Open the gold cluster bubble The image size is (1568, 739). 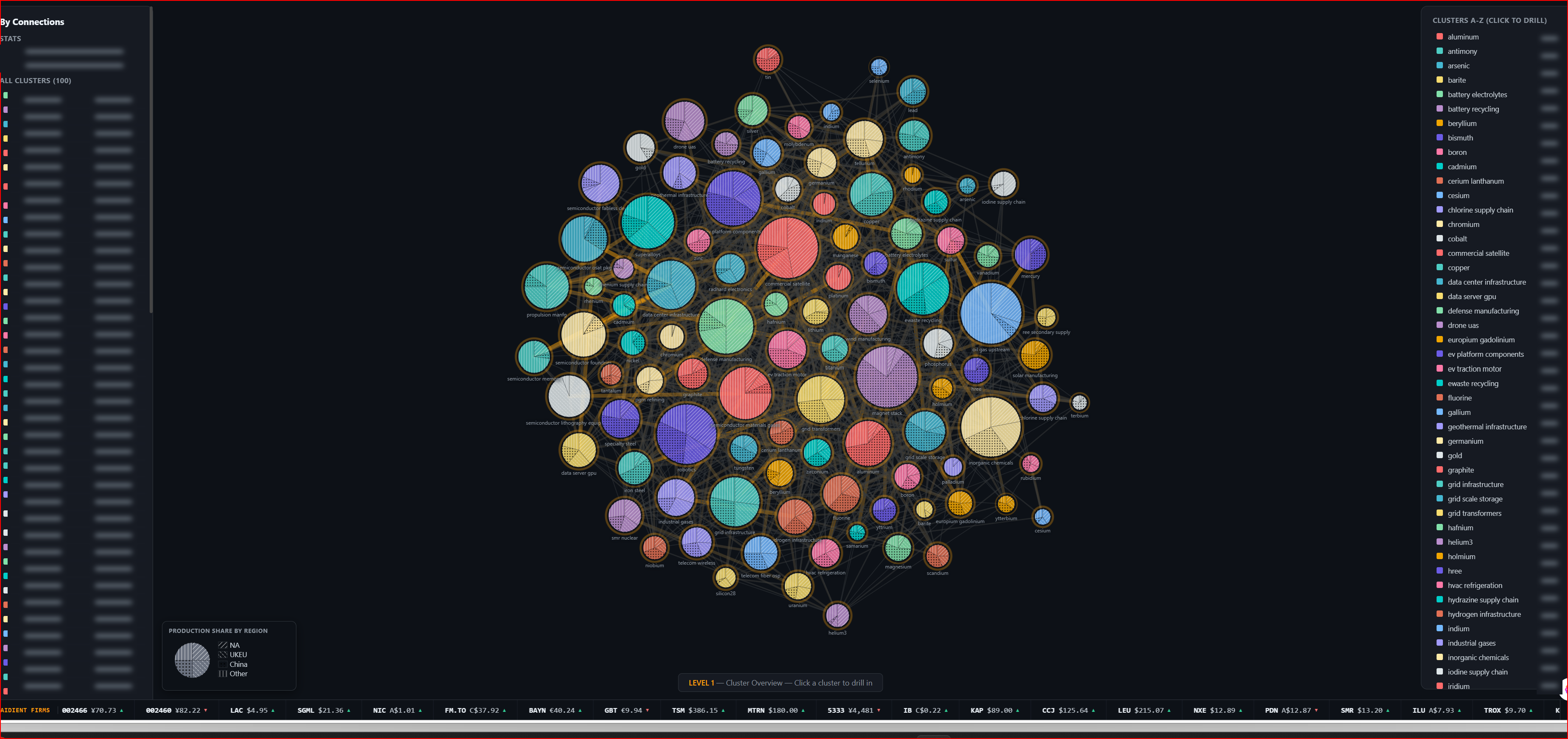pyautogui.click(x=640, y=148)
